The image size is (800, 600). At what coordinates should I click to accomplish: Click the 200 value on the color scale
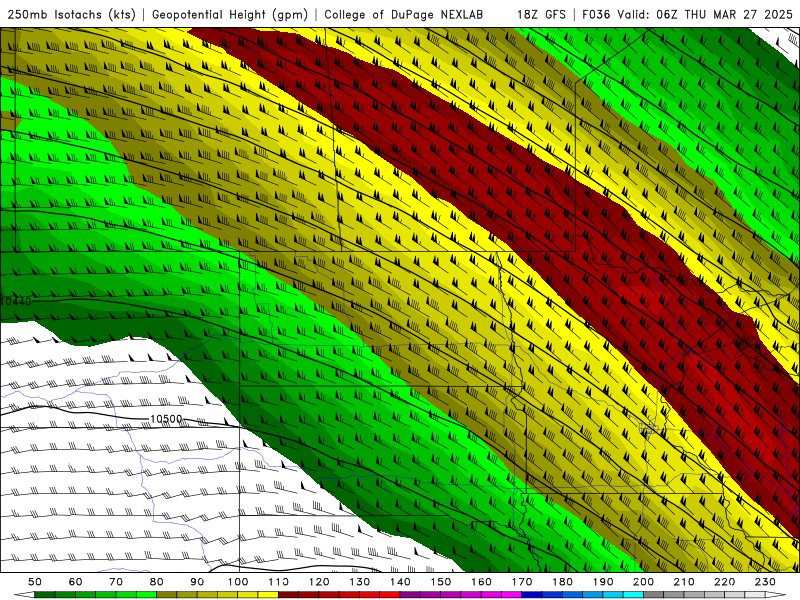(x=643, y=582)
